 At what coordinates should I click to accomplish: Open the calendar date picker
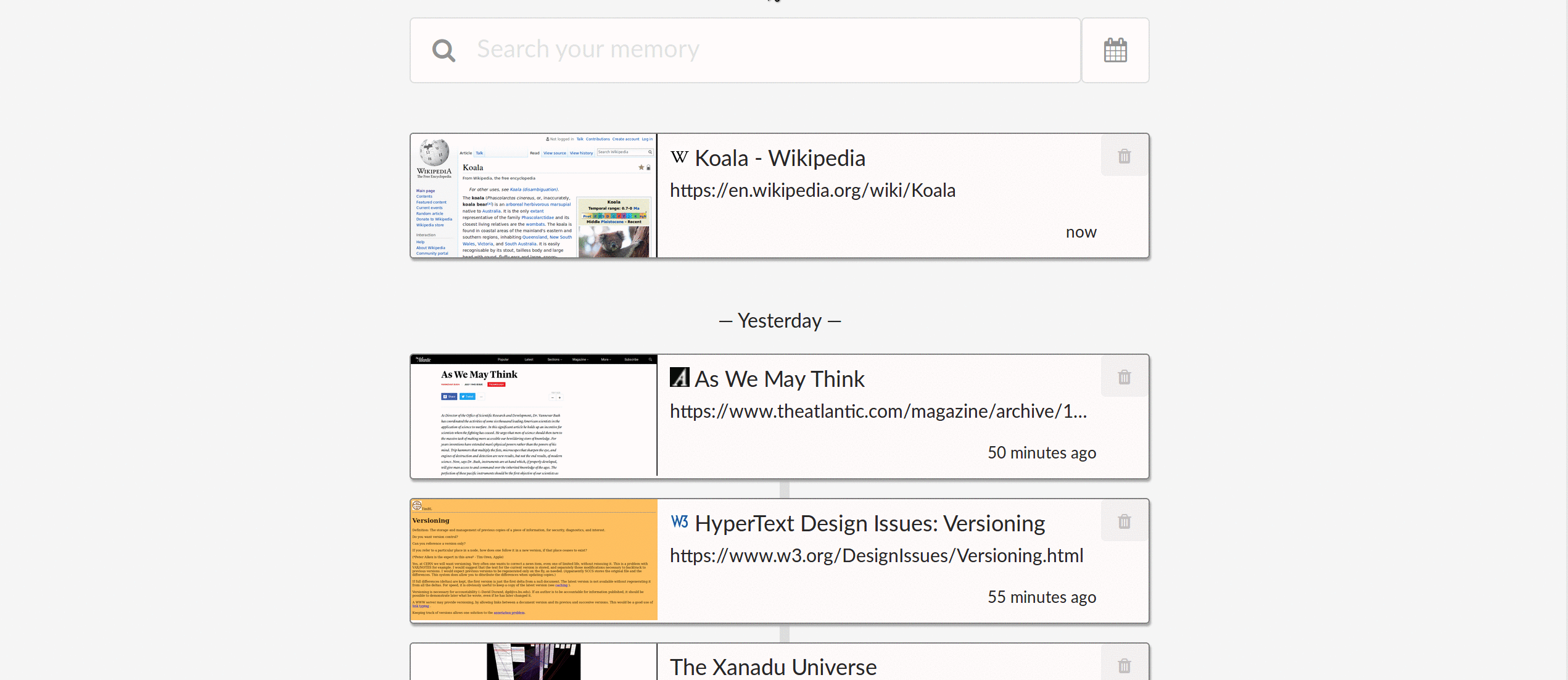point(1115,51)
